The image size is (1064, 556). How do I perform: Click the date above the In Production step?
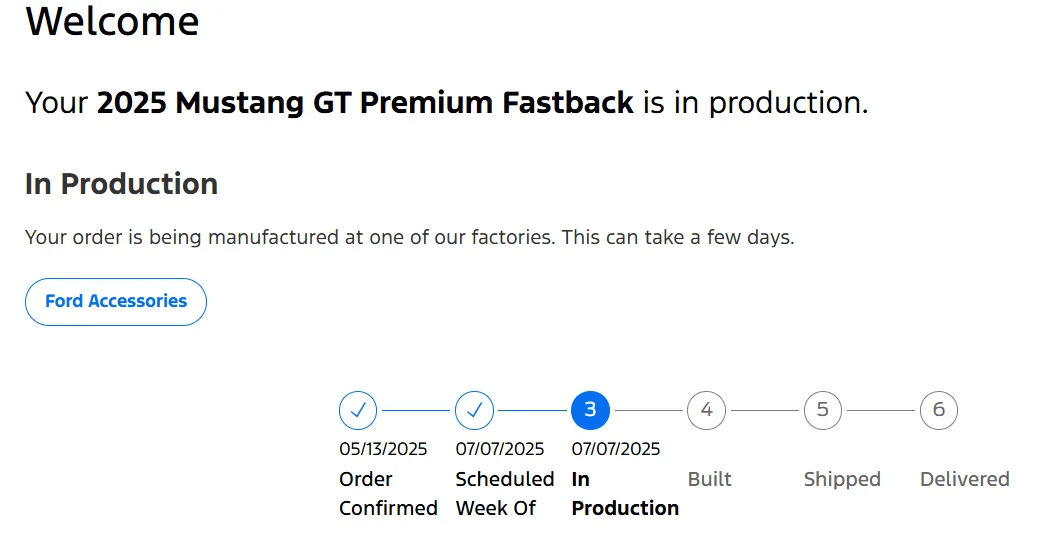[616, 449]
